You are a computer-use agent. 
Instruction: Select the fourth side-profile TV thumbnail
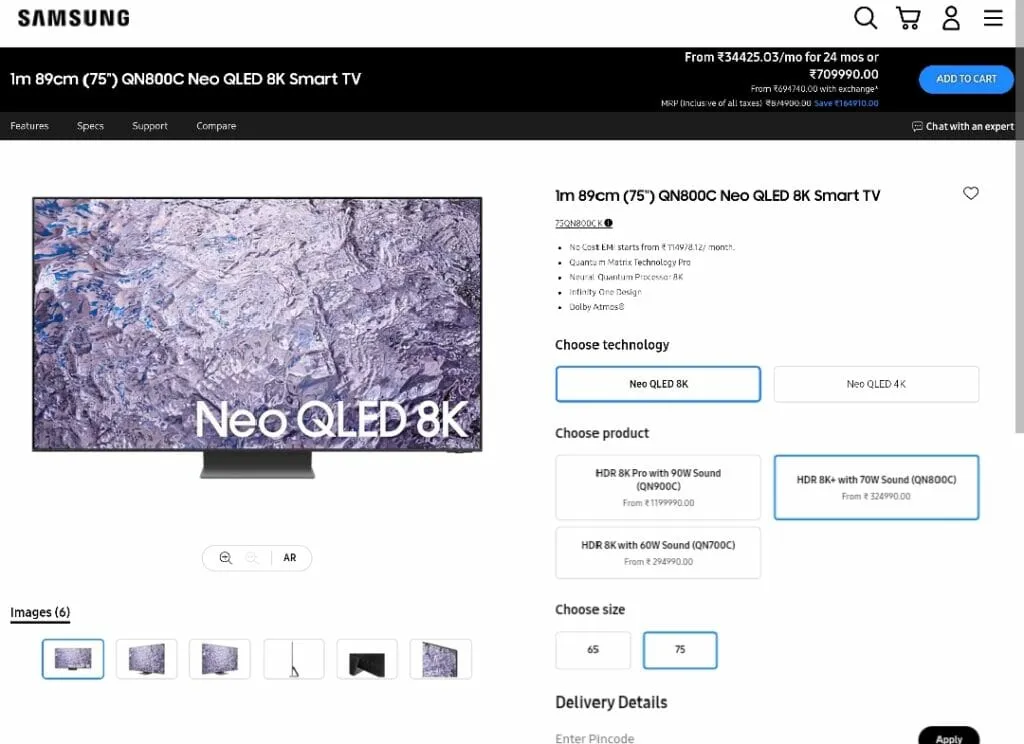point(294,659)
